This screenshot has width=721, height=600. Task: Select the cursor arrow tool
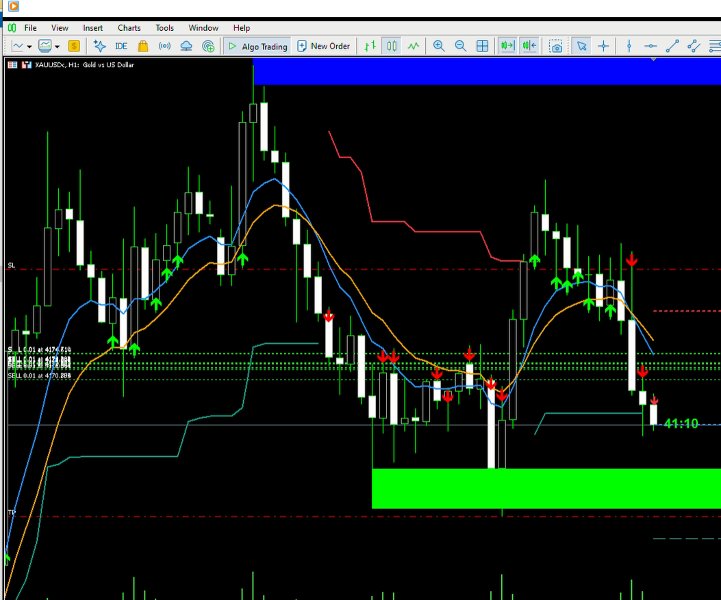click(x=582, y=46)
